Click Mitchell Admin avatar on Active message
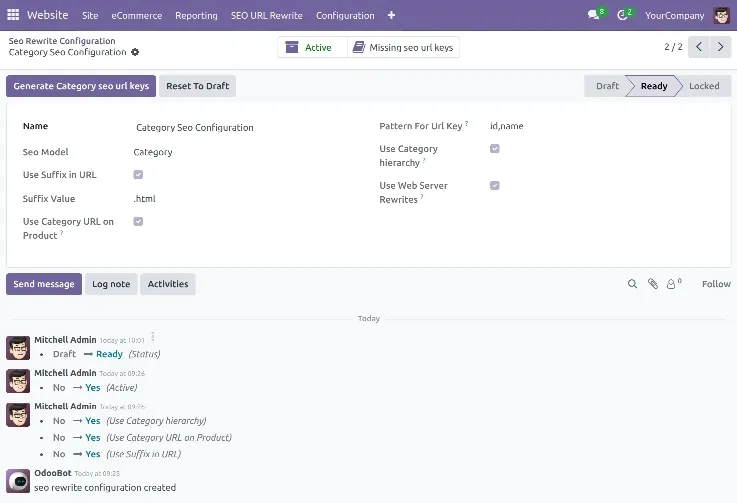 tap(18, 381)
